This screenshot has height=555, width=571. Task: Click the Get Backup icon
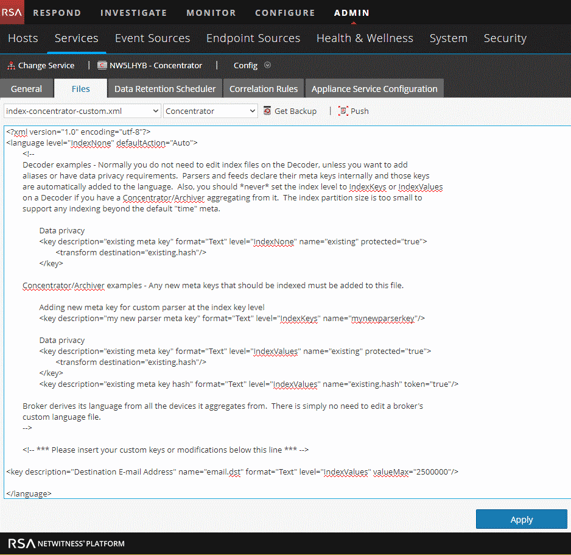[x=267, y=110]
